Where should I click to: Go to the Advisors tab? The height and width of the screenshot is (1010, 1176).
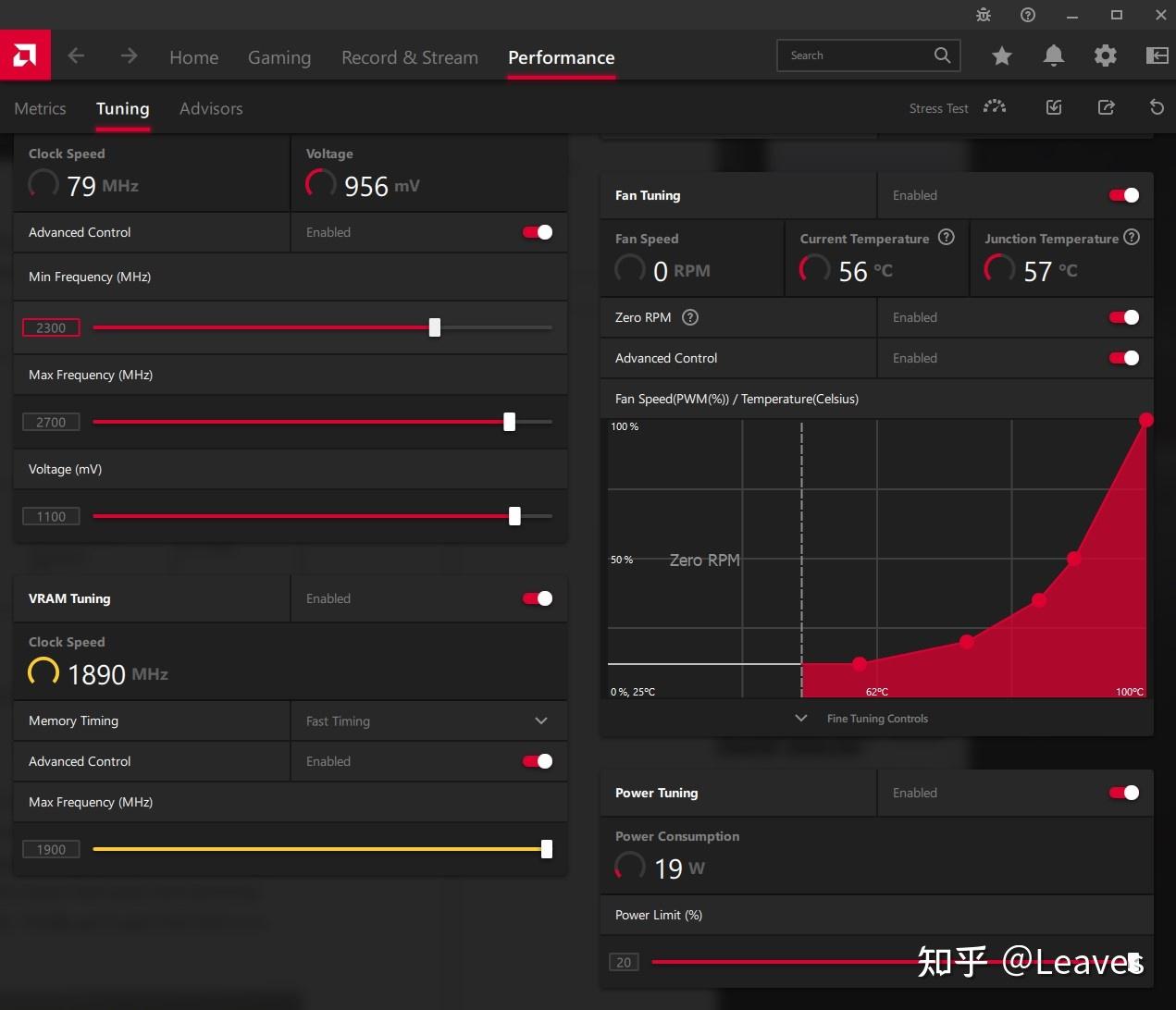click(x=211, y=108)
